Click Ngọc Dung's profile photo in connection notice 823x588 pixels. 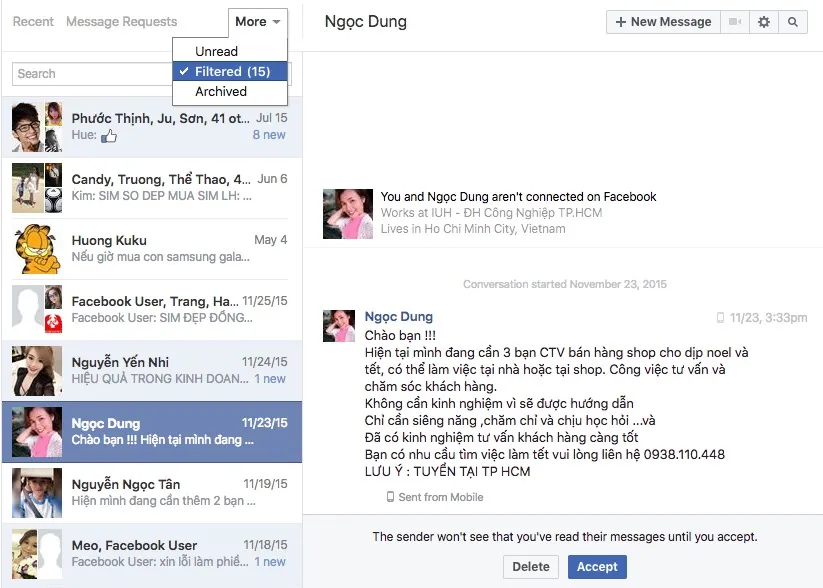pos(347,214)
